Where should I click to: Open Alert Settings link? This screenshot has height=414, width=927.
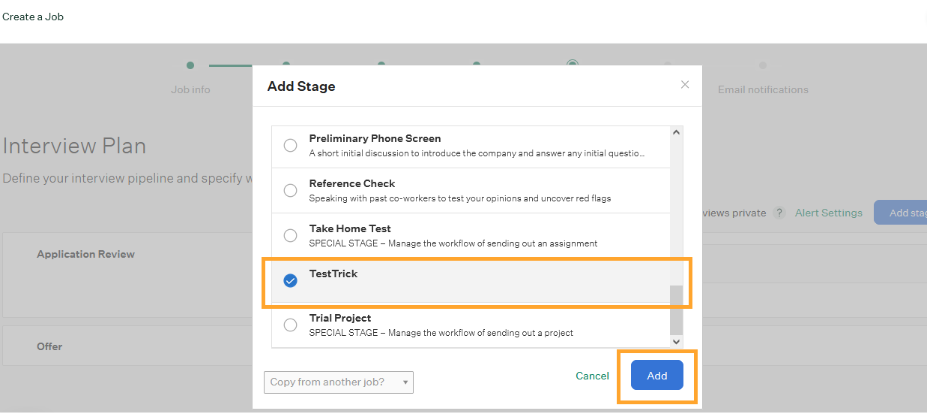pos(828,213)
